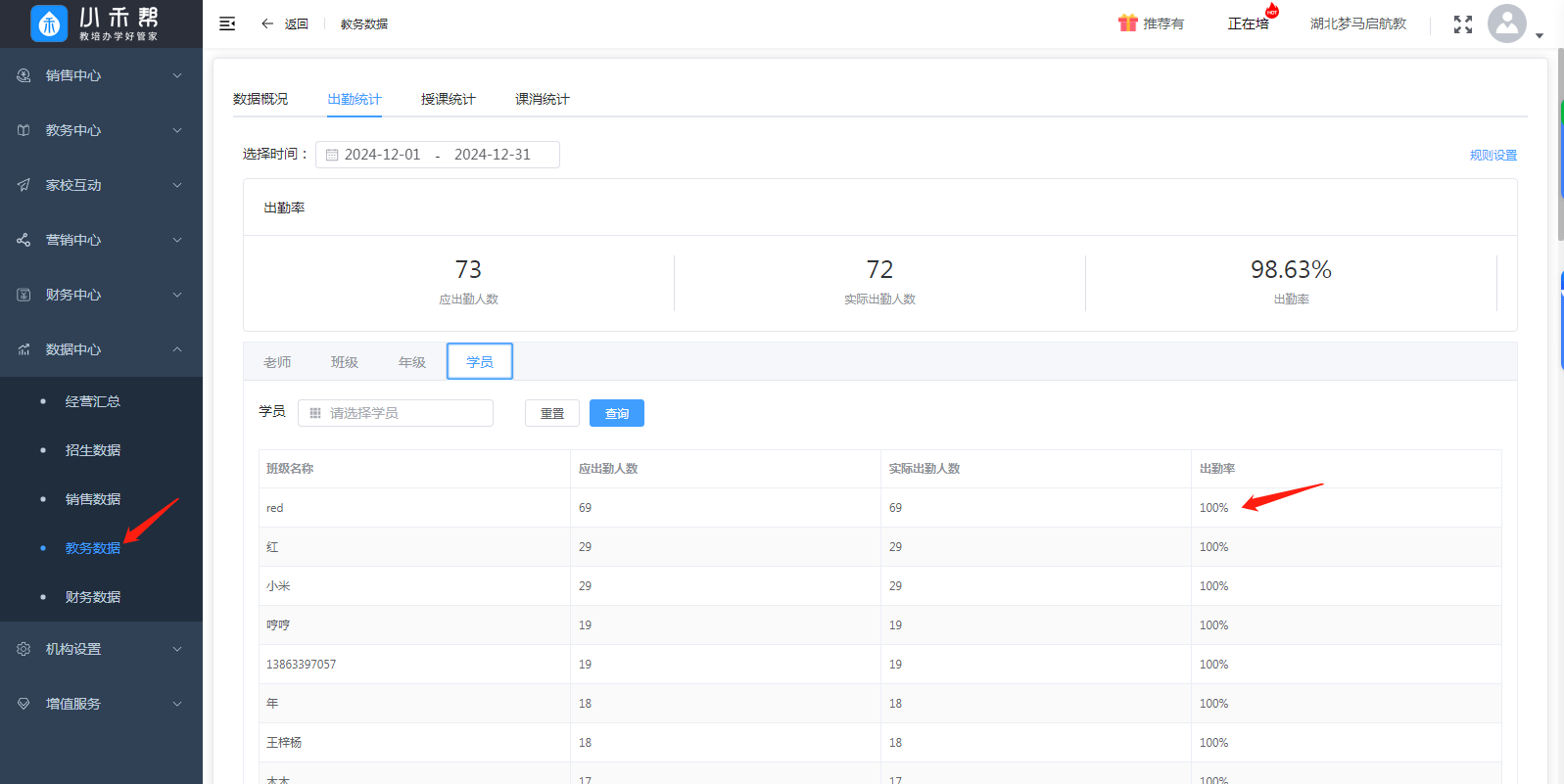
Task: Switch to the 数据概况 tab
Action: pyautogui.click(x=261, y=99)
